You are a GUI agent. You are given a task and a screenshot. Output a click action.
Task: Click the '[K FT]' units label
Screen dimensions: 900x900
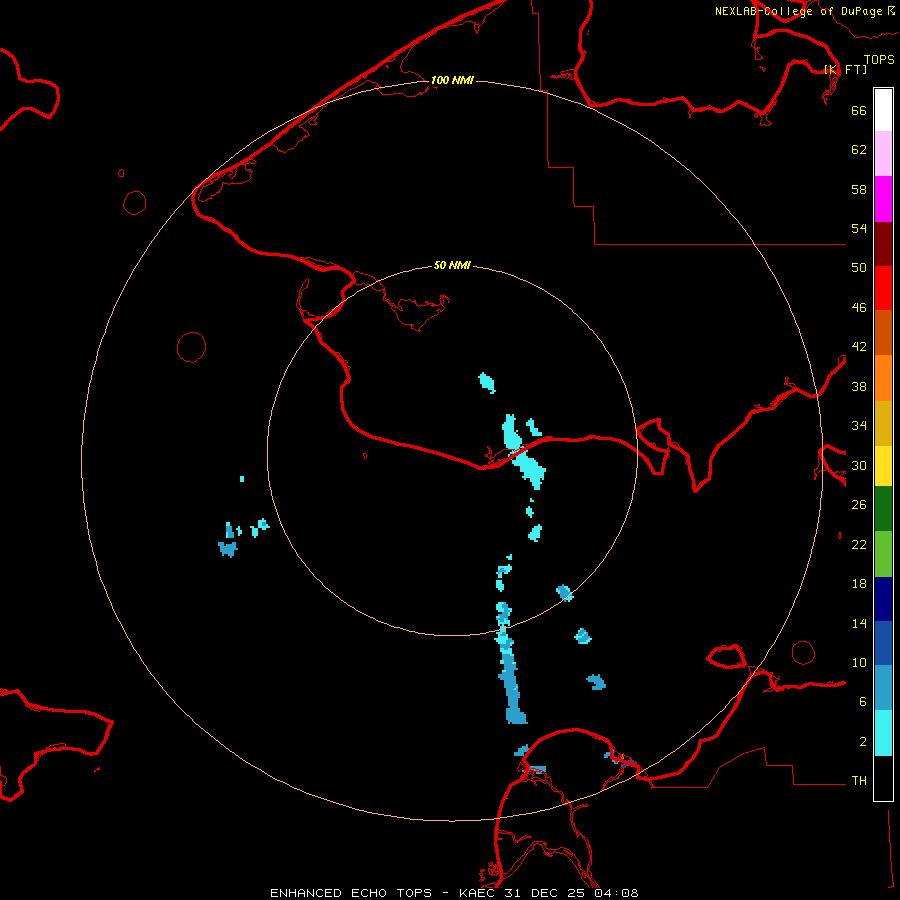[x=845, y=69]
